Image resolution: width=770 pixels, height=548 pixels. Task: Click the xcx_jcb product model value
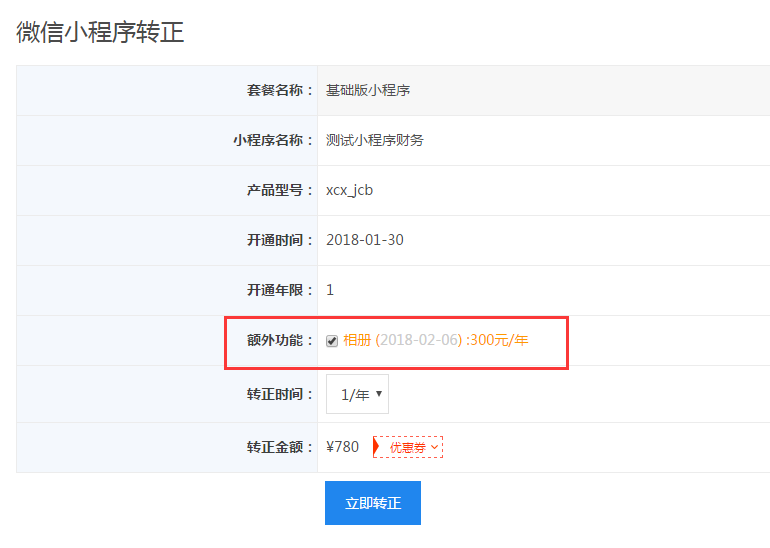point(349,190)
